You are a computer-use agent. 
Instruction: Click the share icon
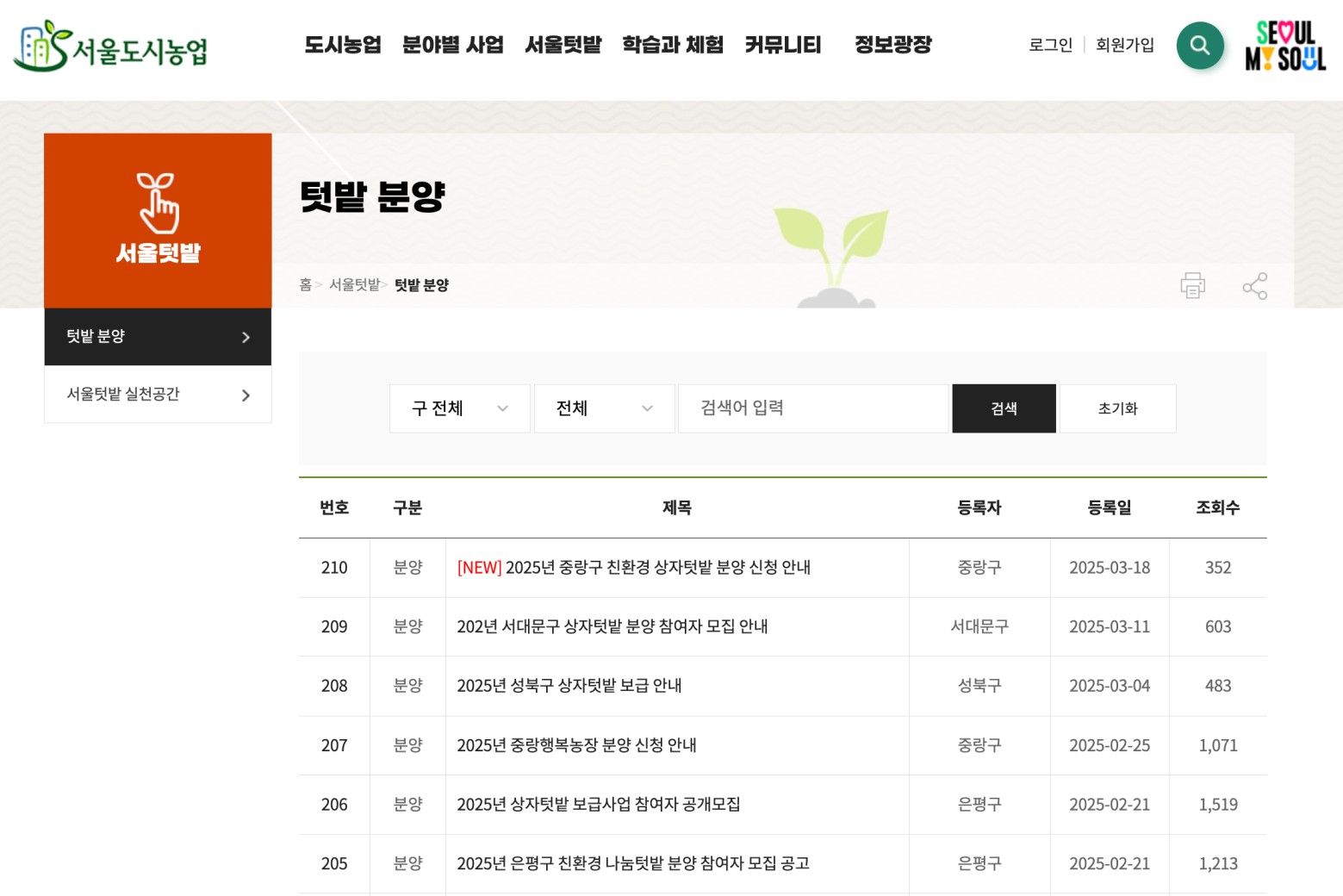pos(1255,286)
